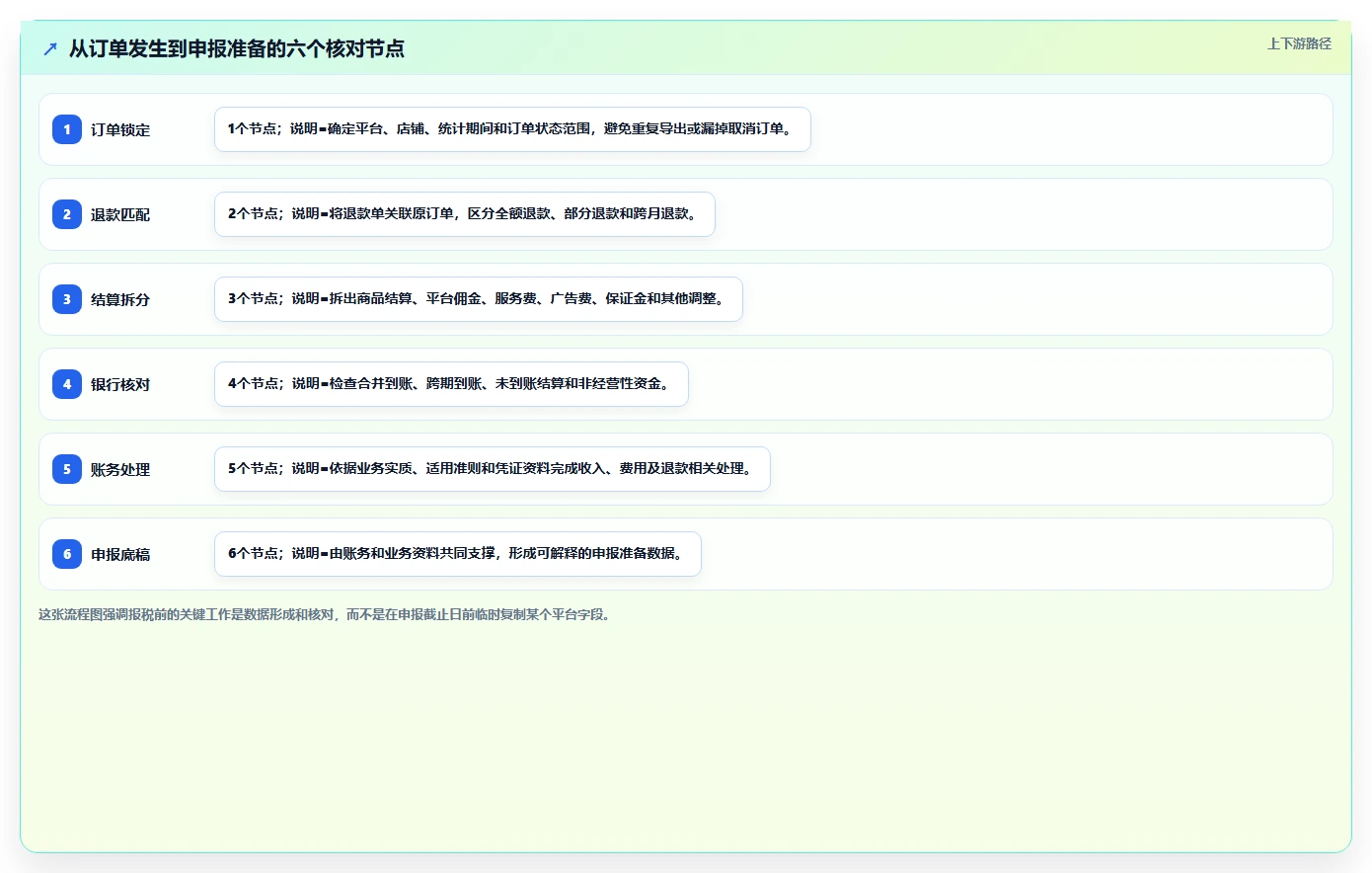Click the number 6 step badge

click(67, 554)
